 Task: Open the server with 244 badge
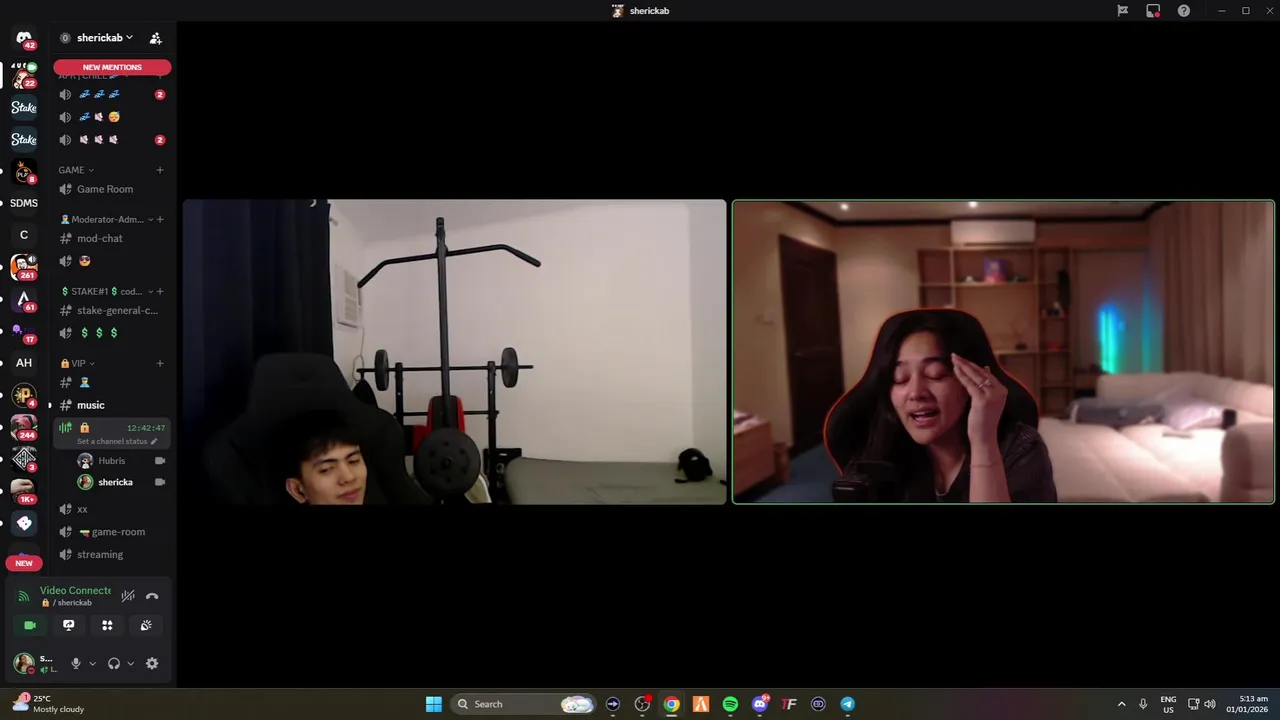coord(24,427)
